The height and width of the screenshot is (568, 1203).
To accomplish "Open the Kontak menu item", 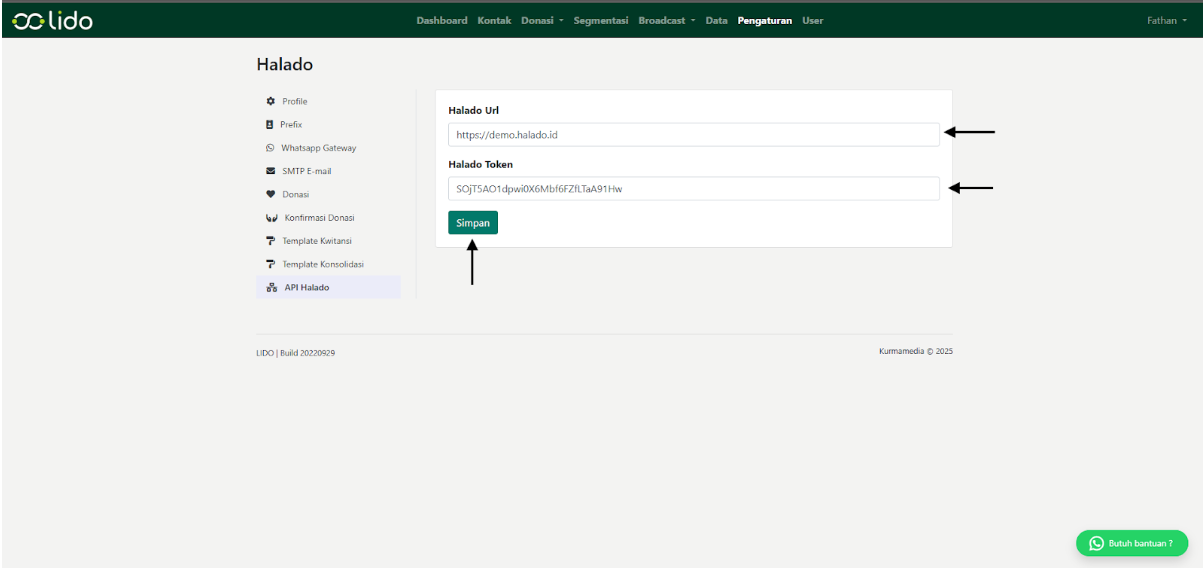I will tap(494, 21).
